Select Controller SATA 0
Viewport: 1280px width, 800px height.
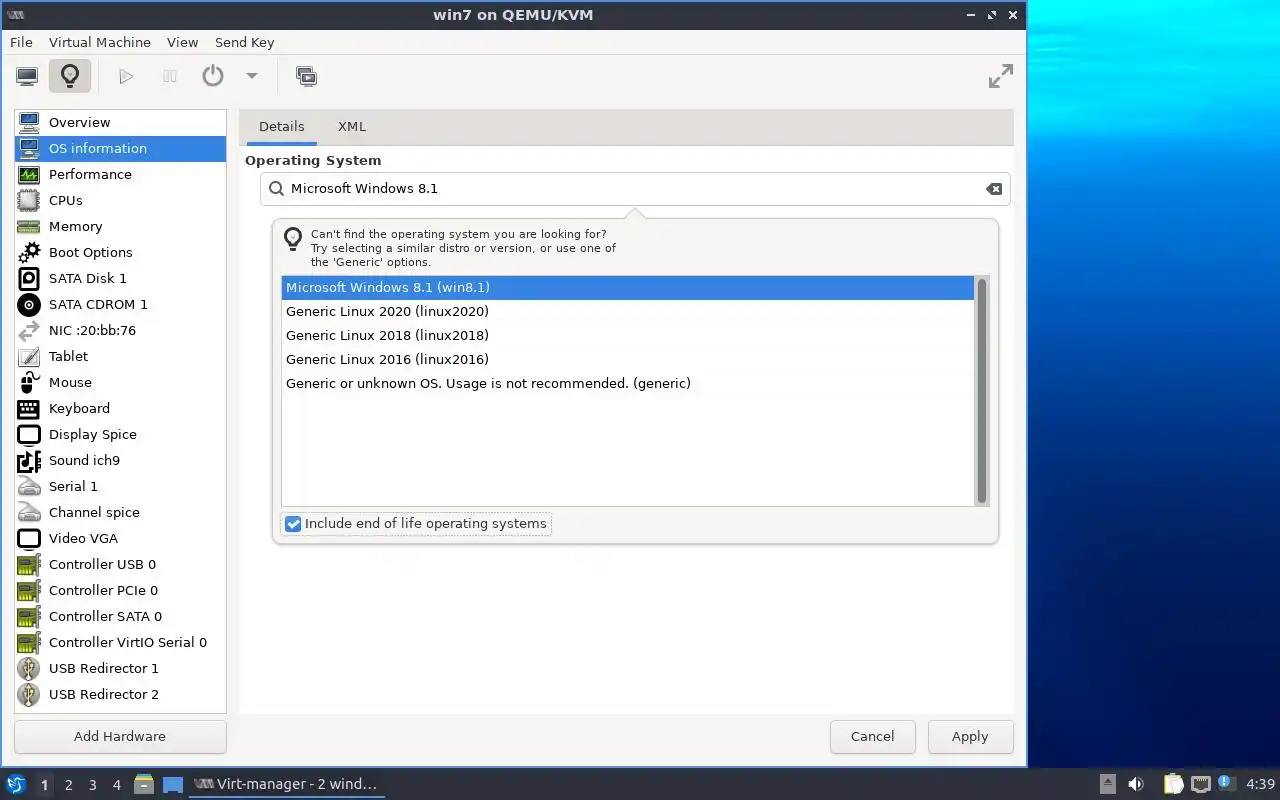click(x=120, y=616)
